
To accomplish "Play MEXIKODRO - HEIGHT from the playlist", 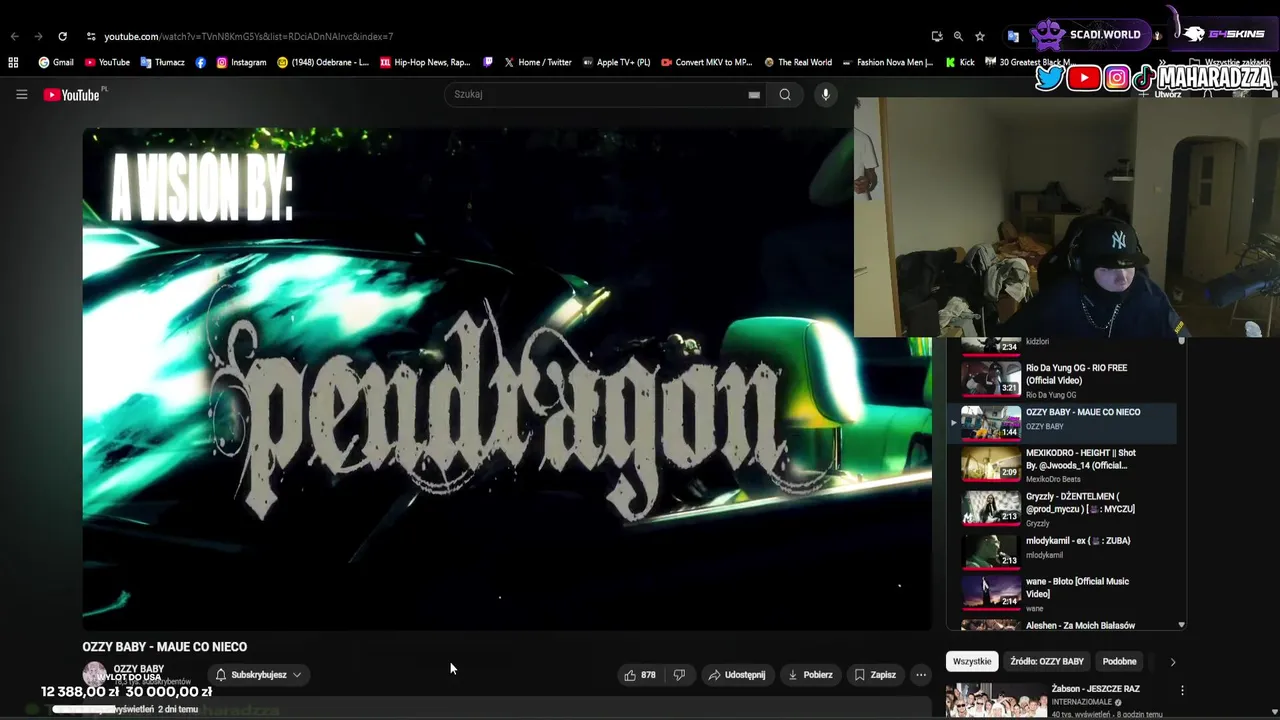I will (1064, 465).
